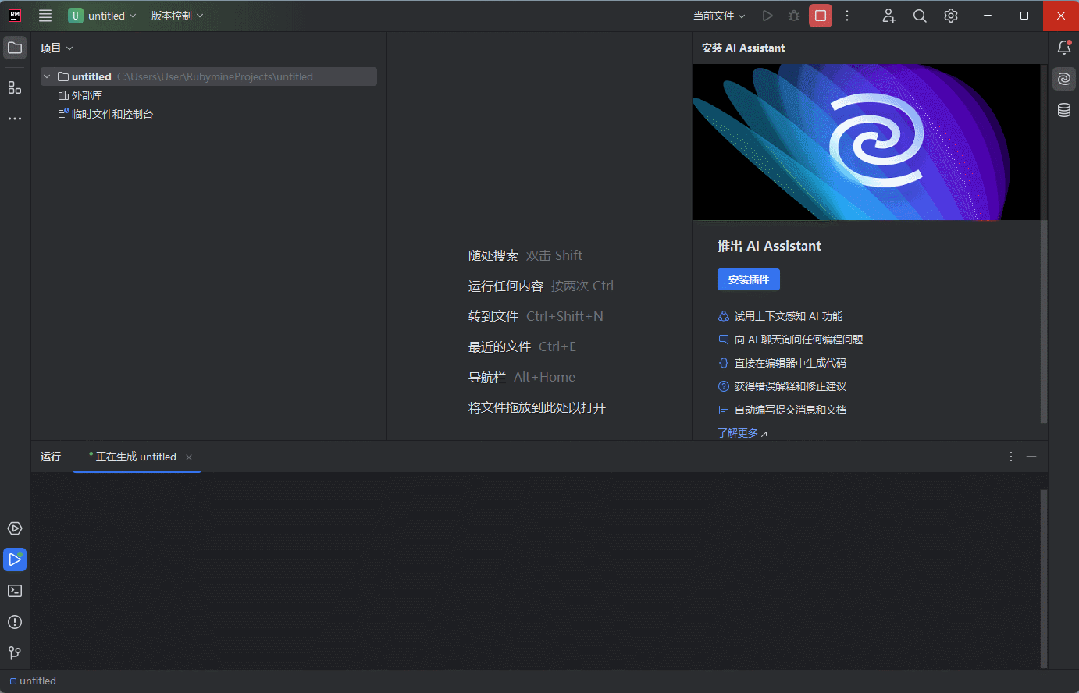Show more tool windows ellipsis icon
Screen dimensions: 1079x693
point(14,118)
